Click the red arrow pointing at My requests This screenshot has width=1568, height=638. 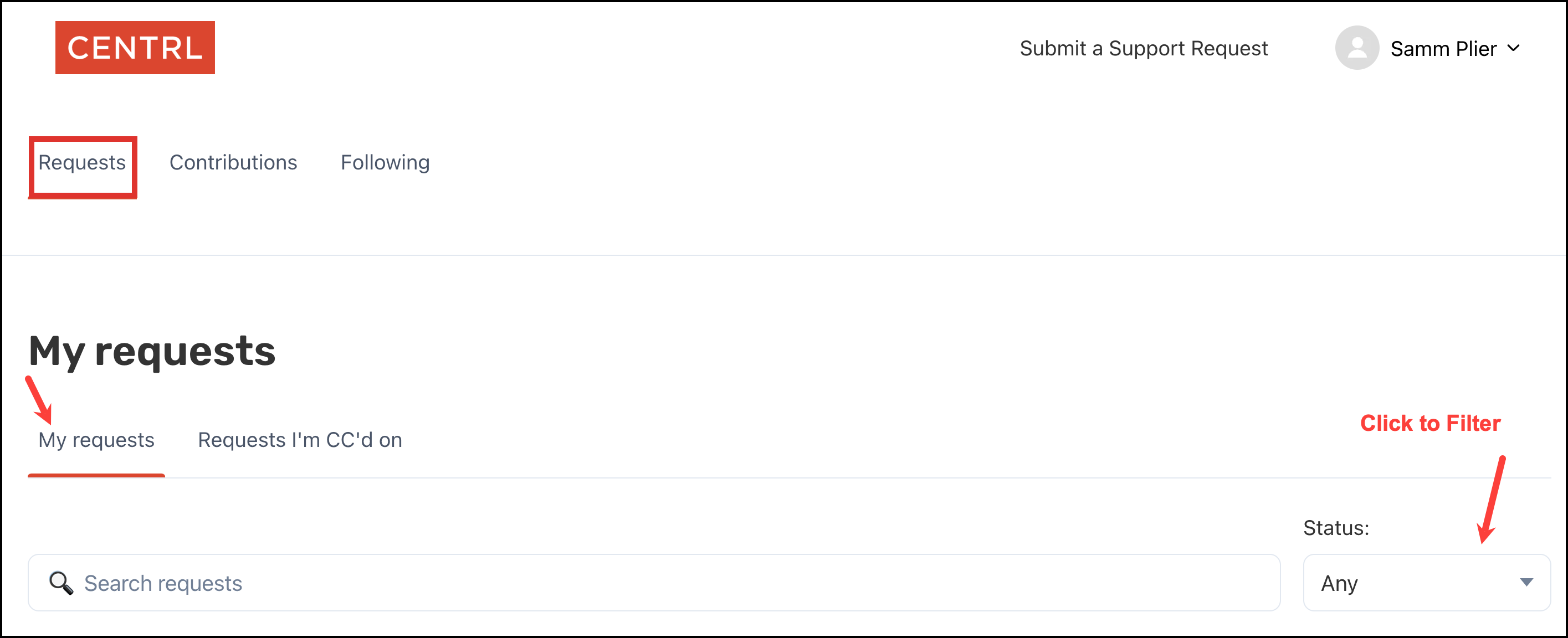(x=38, y=400)
